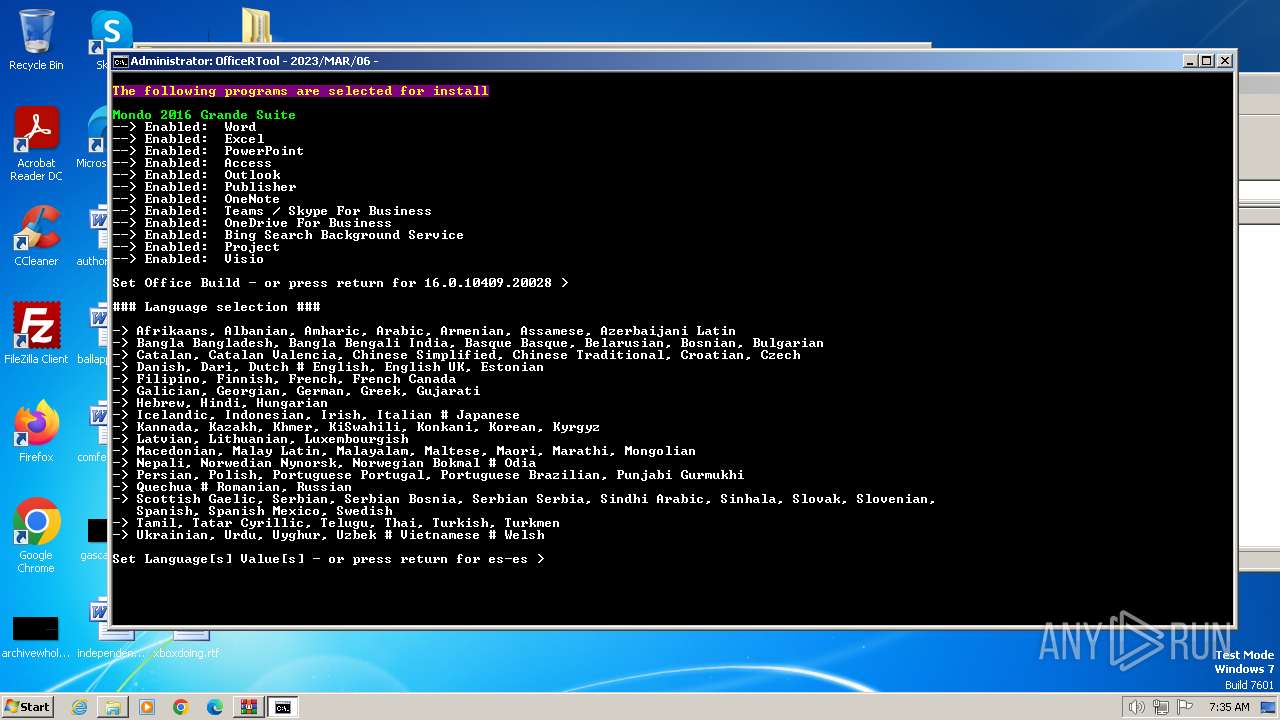
Task: Switch to the cmd console taskbar button
Action: pyautogui.click(x=283, y=707)
